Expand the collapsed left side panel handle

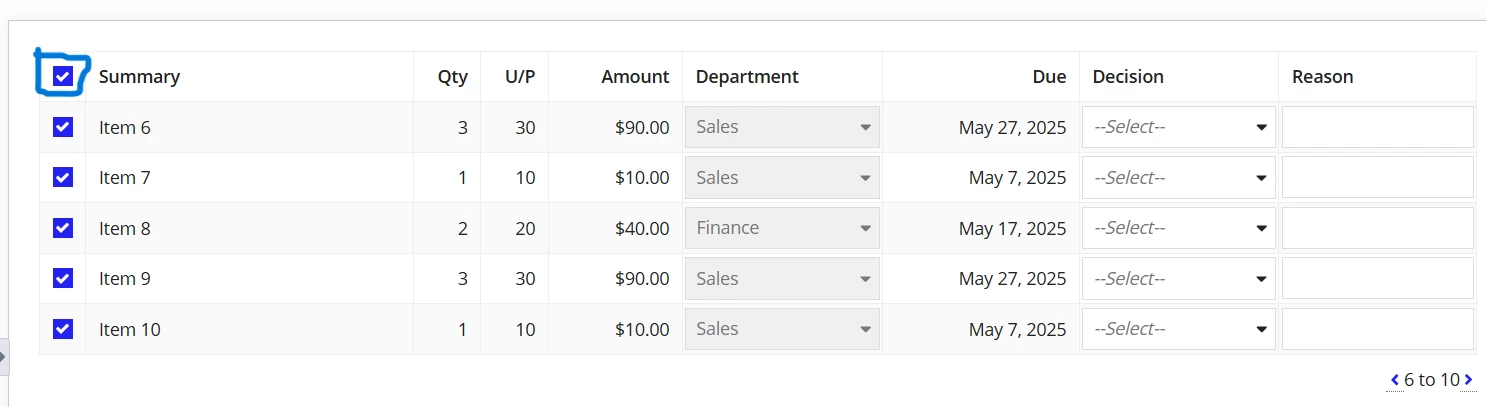tap(4, 357)
